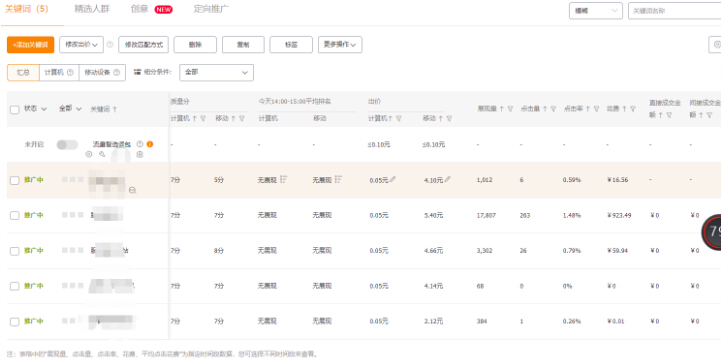This screenshot has height=363, width=723.
Task: Click the help icon next to 修改出价
Action: pos(110,45)
